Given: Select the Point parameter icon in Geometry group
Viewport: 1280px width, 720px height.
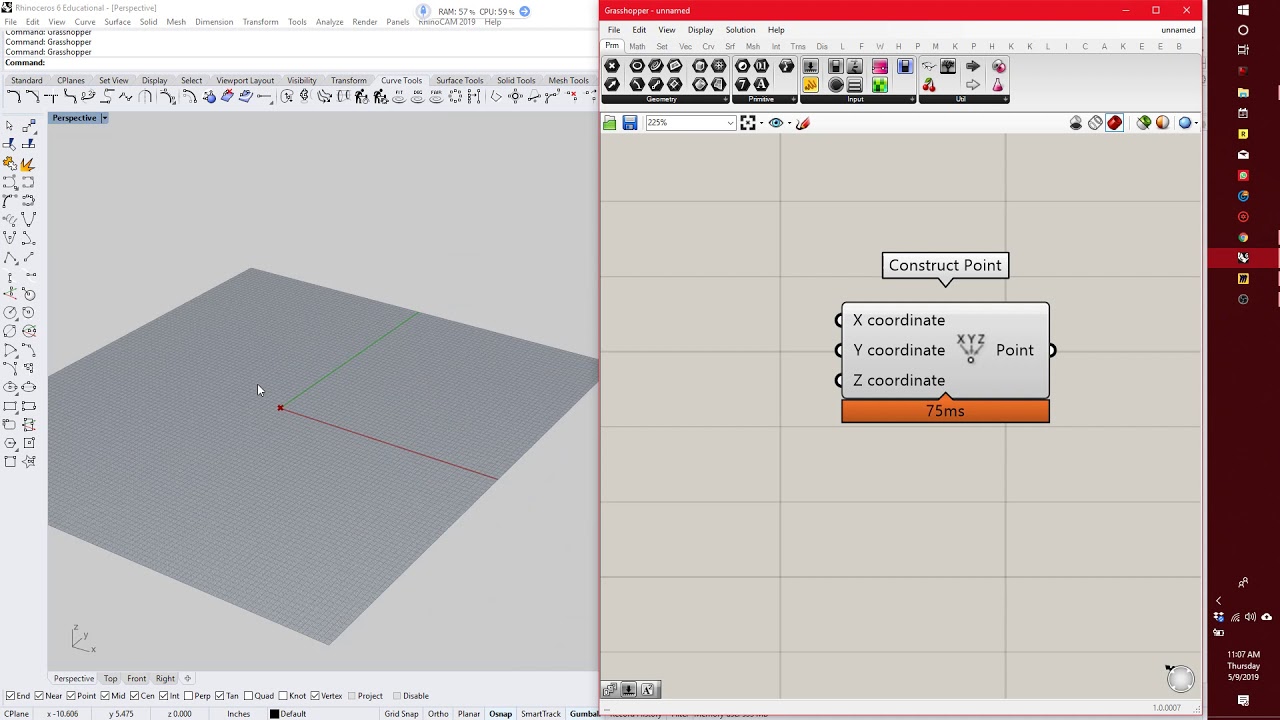Looking at the screenshot, I should [x=612, y=66].
